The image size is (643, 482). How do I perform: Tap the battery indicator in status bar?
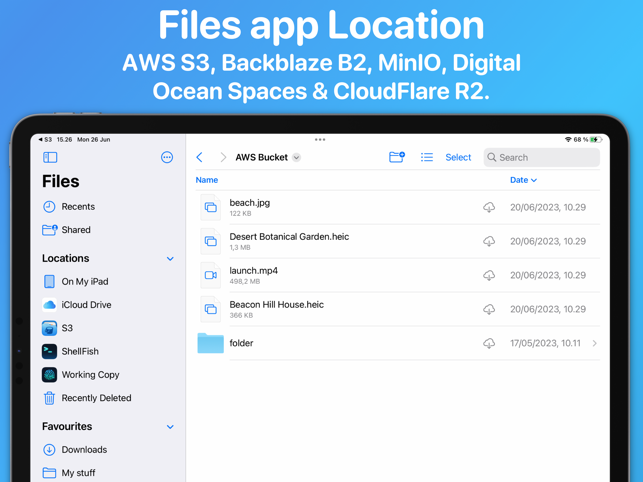click(596, 140)
